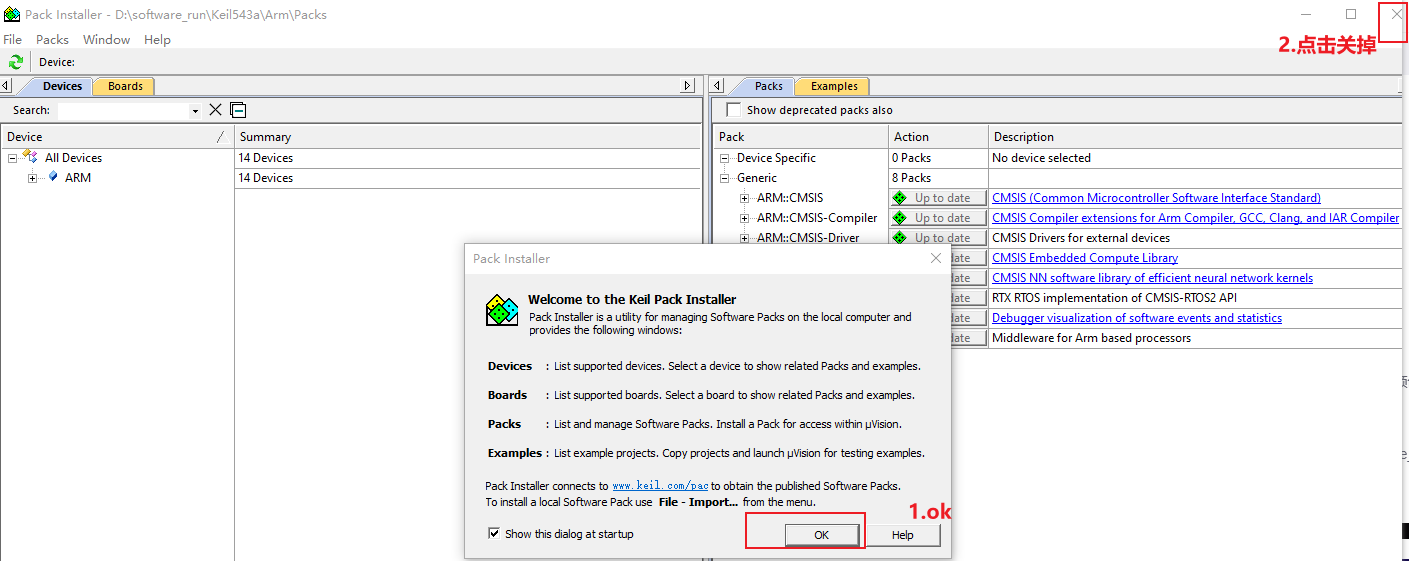Click the blue ARM vendor icon
Viewport: 1409px width, 561px height.
[x=52, y=177]
